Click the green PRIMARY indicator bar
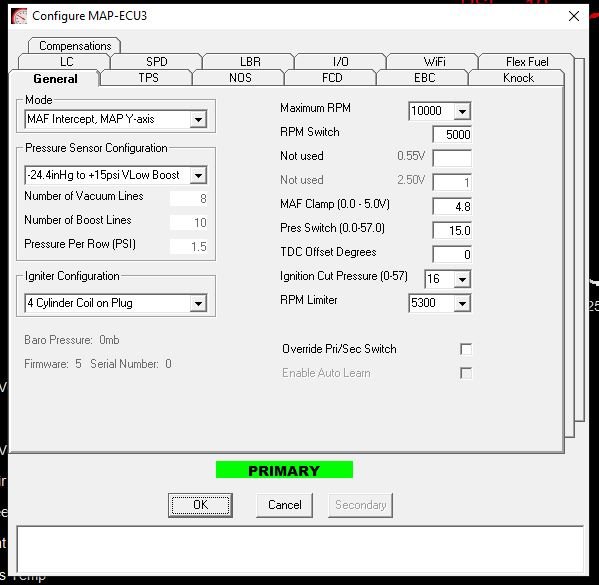599x585 pixels. [x=284, y=470]
